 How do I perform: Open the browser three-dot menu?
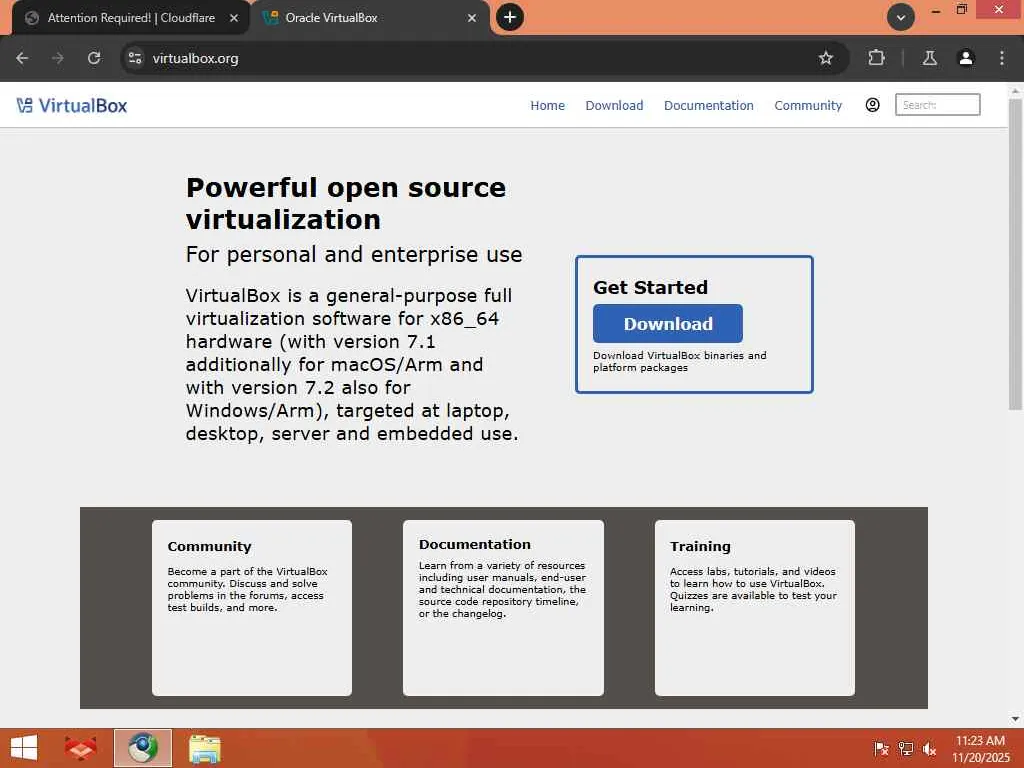coord(1002,58)
